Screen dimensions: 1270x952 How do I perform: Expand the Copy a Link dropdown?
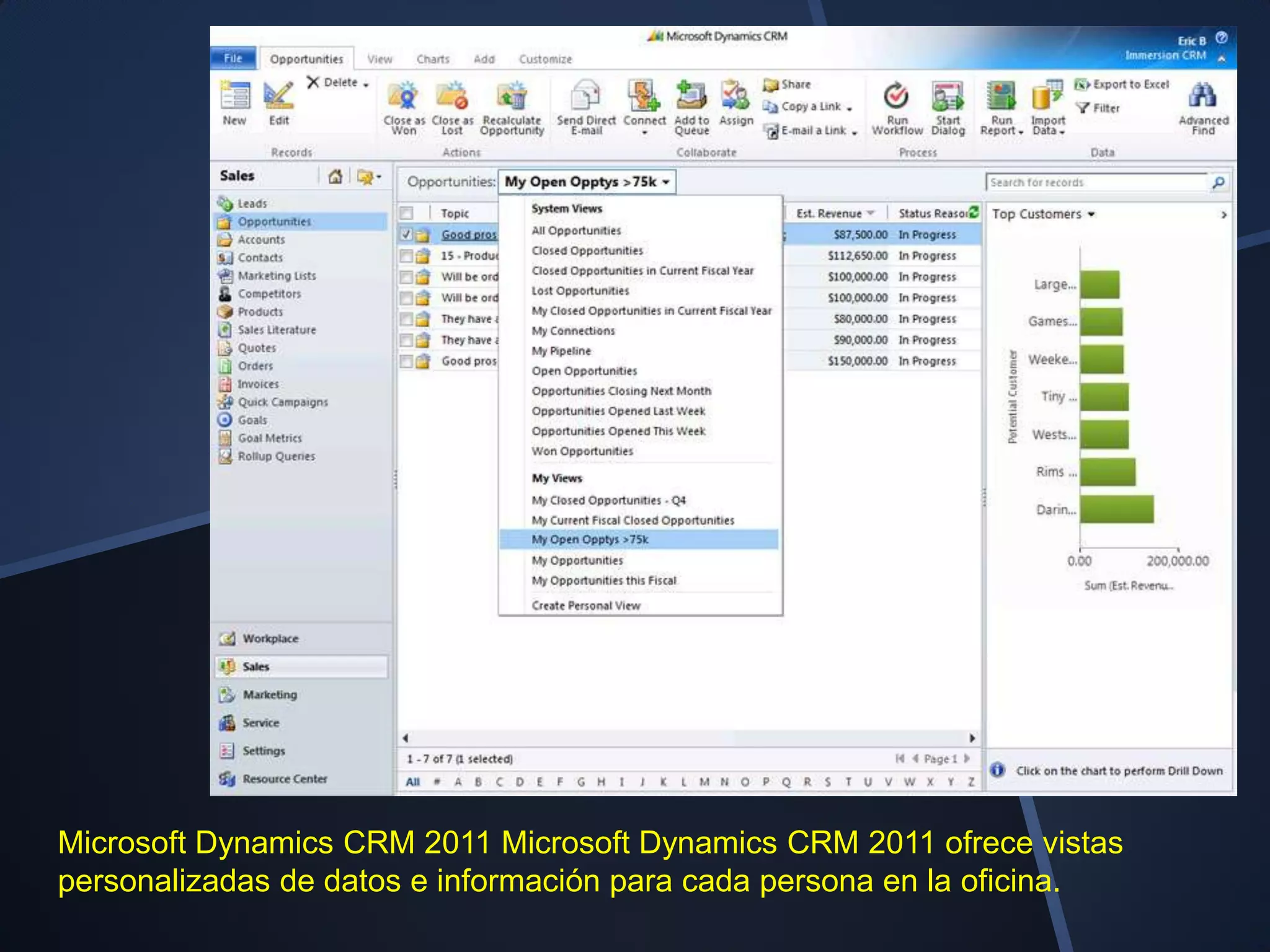point(849,109)
